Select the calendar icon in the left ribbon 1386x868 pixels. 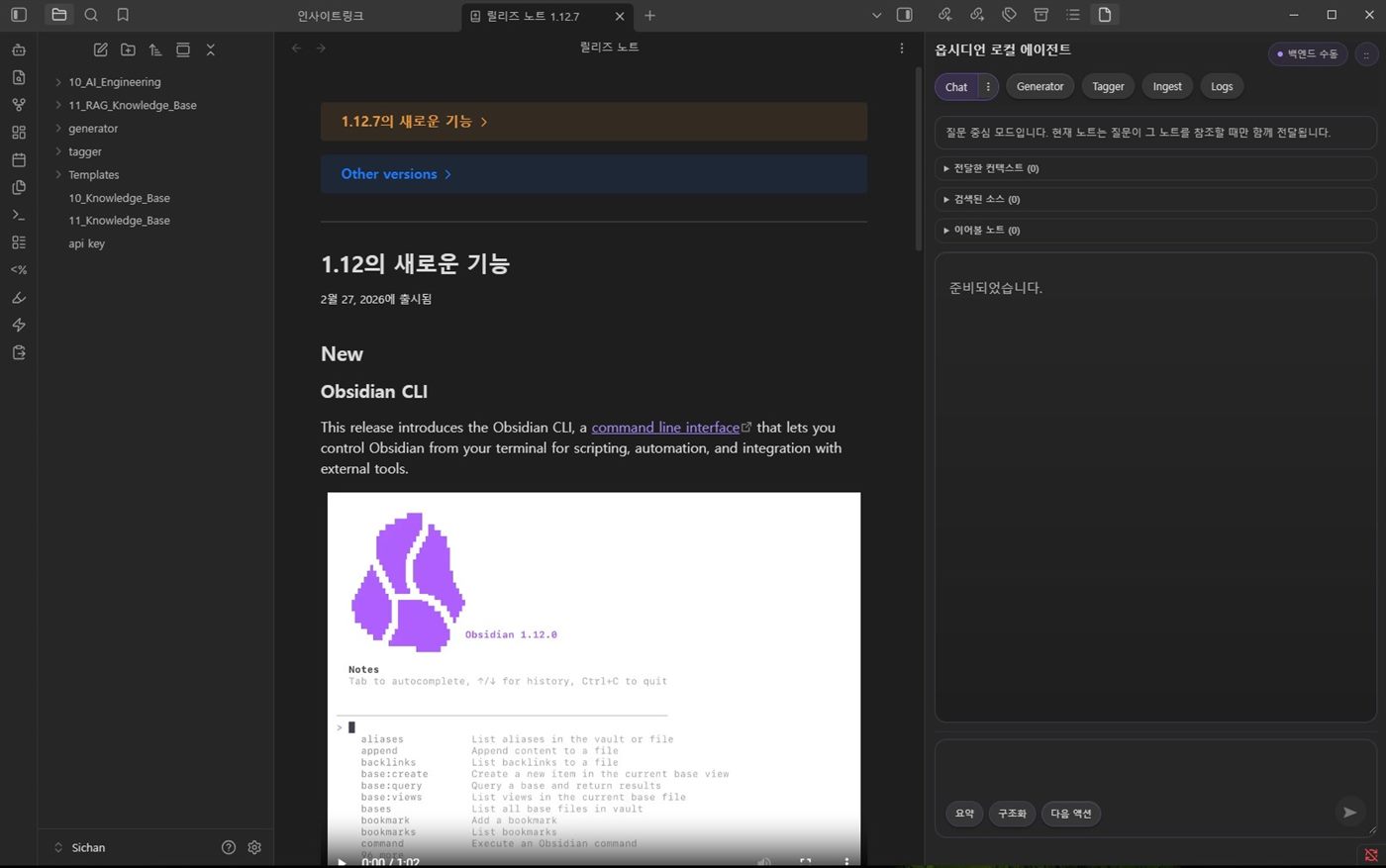[18, 159]
